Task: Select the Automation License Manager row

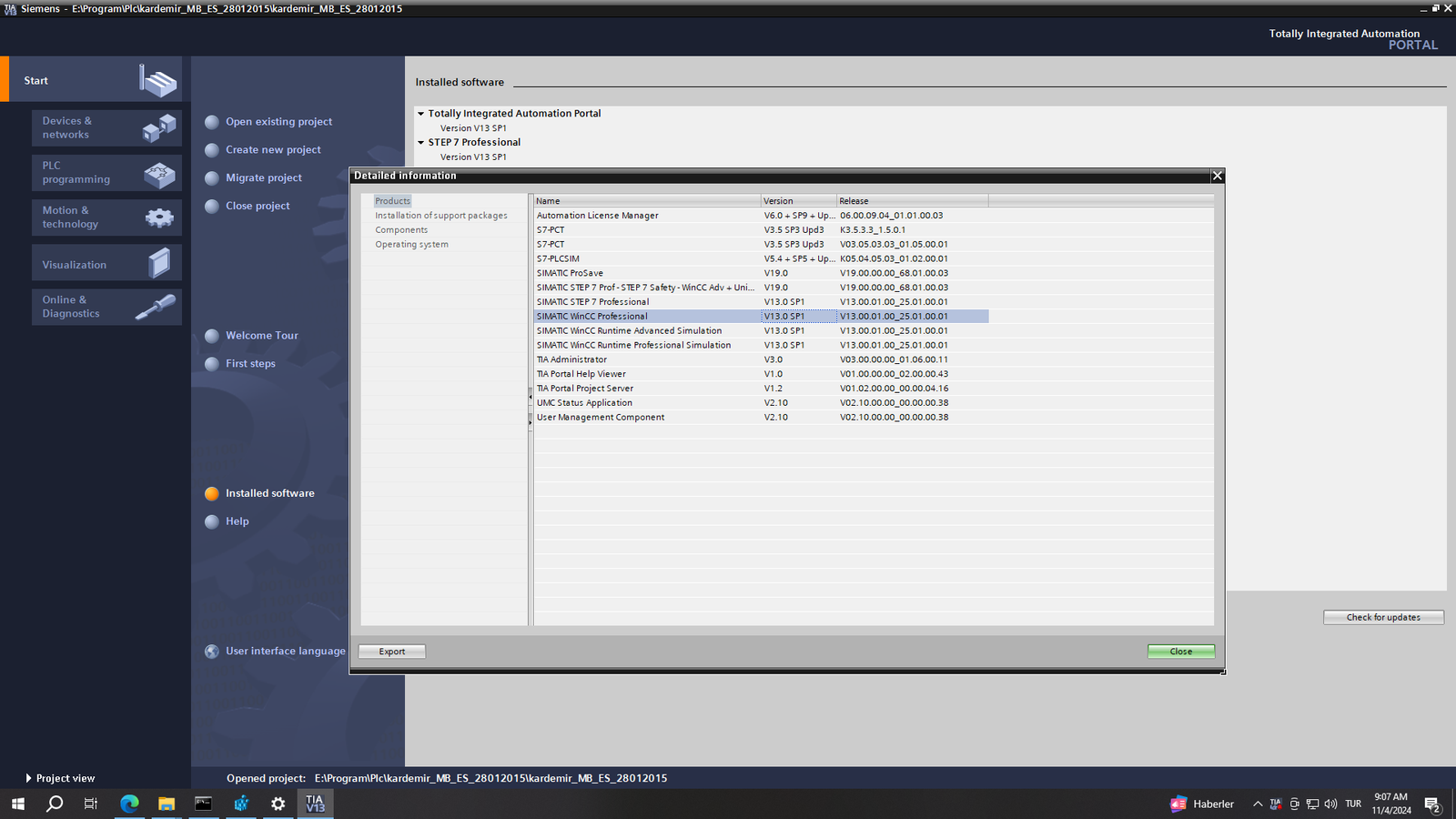Action: [x=761, y=216]
